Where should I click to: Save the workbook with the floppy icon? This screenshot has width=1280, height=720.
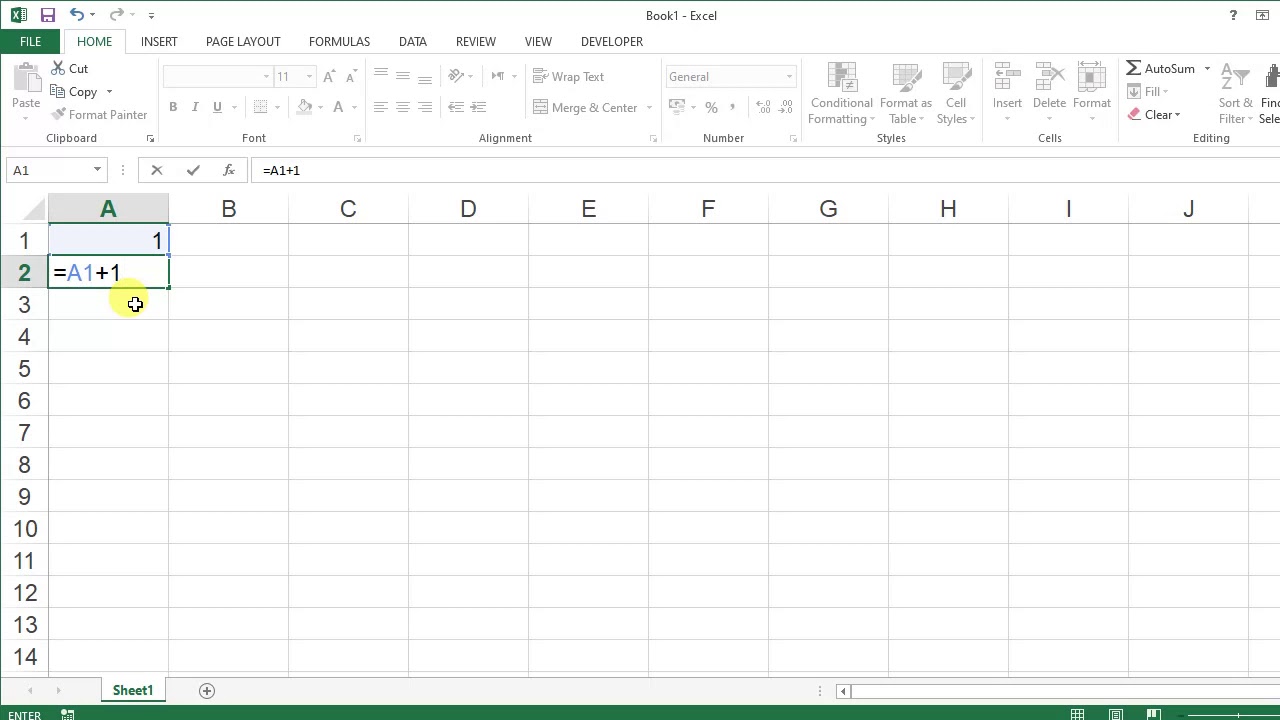(x=47, y=15)
